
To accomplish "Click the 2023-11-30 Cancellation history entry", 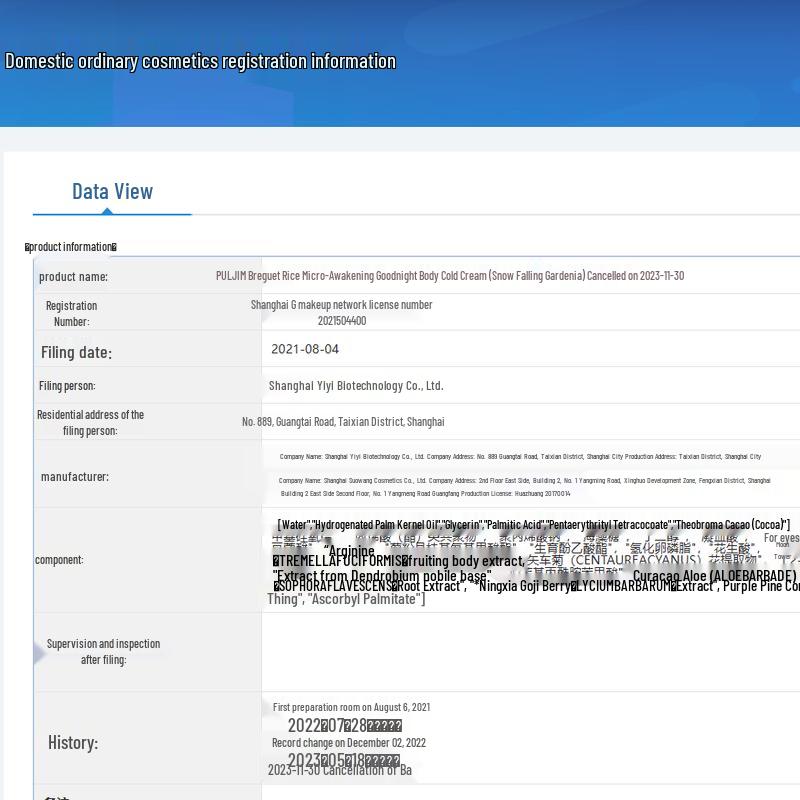I will (340, 770).
